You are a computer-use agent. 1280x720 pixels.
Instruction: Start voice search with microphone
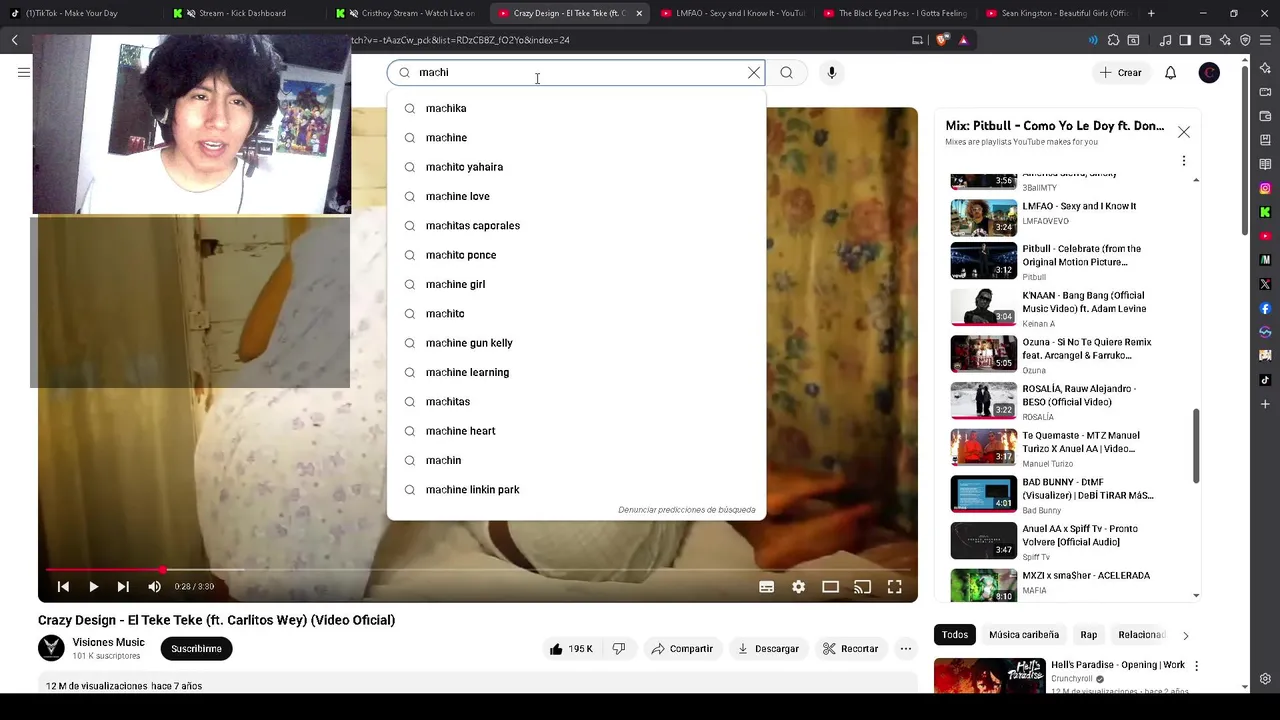831,72
